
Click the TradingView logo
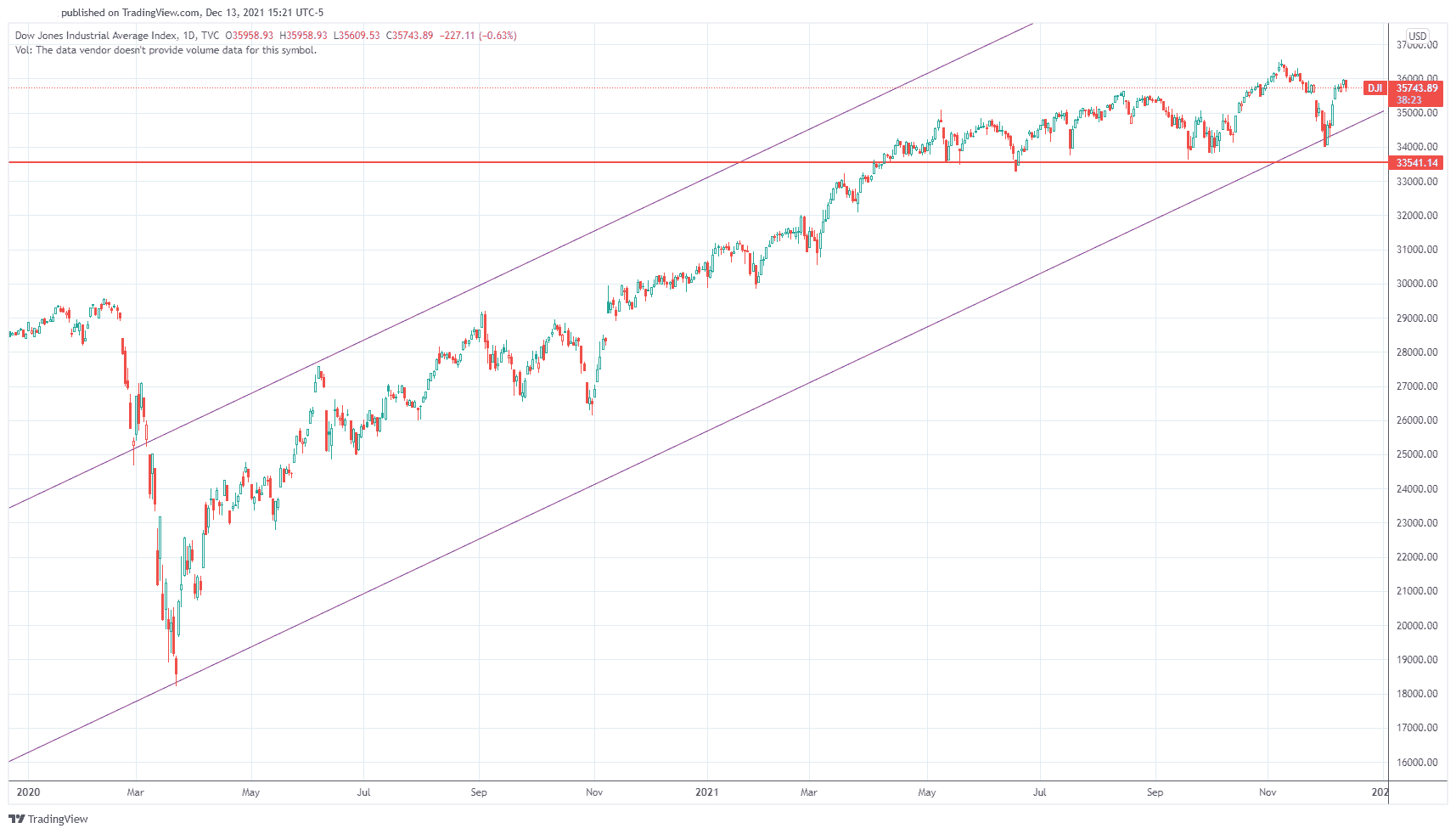click(48, 819)
